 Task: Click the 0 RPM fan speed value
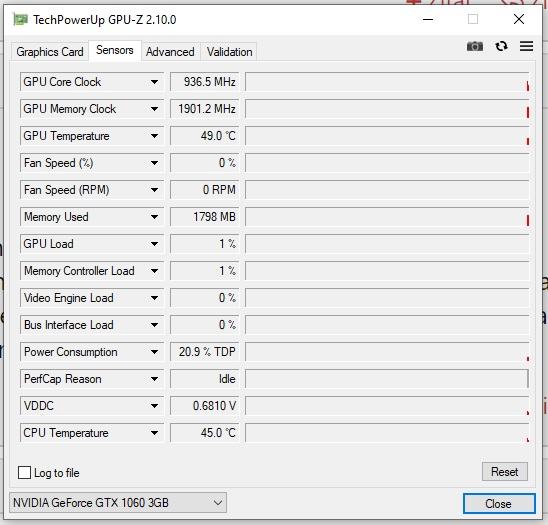click(x=204, y=190)
